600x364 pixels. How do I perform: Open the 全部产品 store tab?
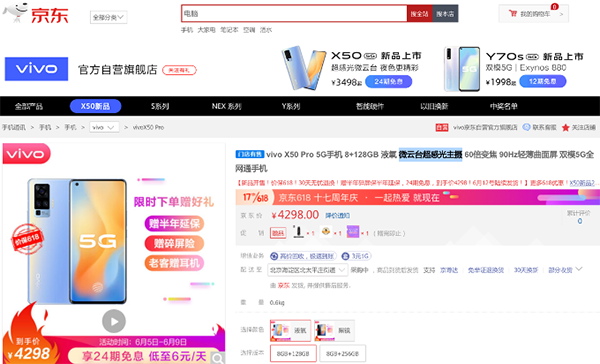click(29, 106)
